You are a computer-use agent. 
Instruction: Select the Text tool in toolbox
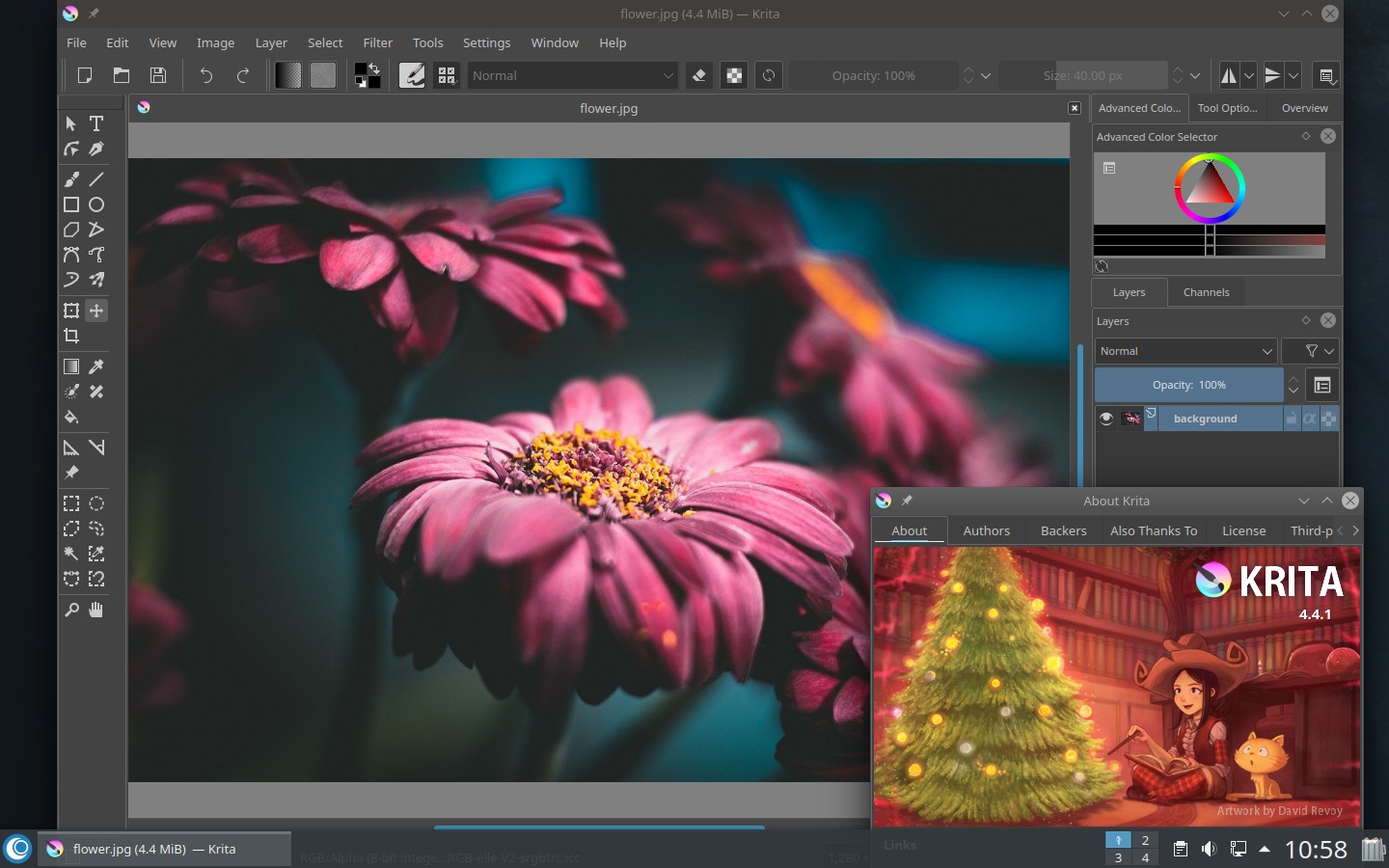[96, 123]
